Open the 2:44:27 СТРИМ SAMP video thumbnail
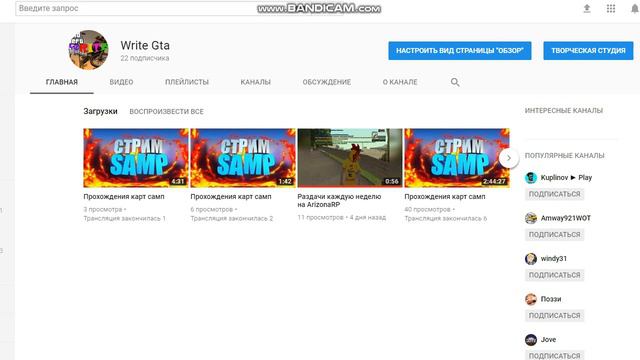Image resolution: width=640 pixels, height=360 pixels. point(457,158)
